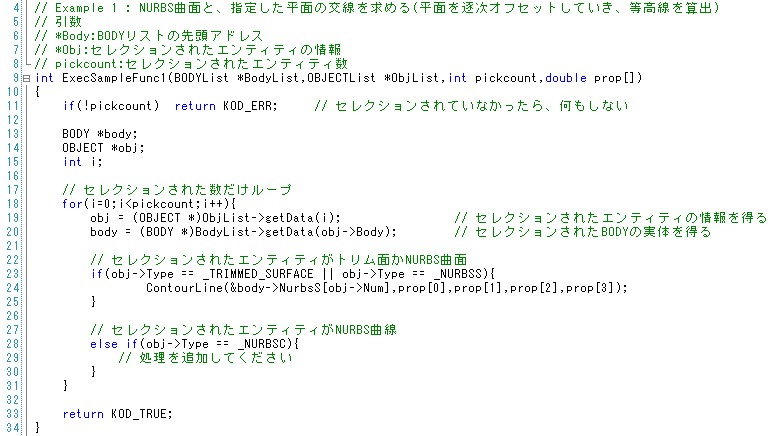Click 'return KOD_ERR;' statement
The width and height of the screenshot is (782, 436).
click(x=225, y=106)
